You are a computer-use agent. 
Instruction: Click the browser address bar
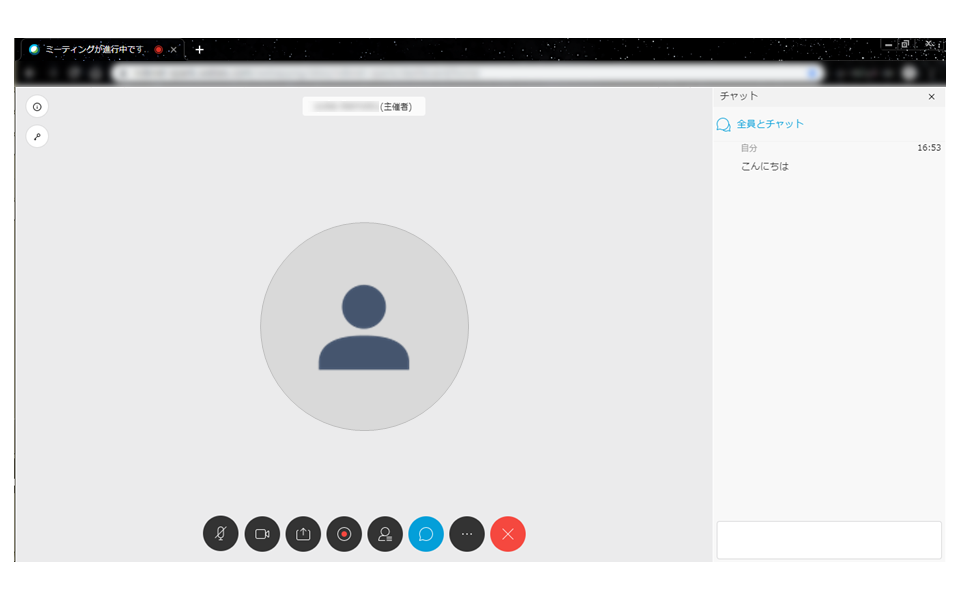click(x=467, y=73)
